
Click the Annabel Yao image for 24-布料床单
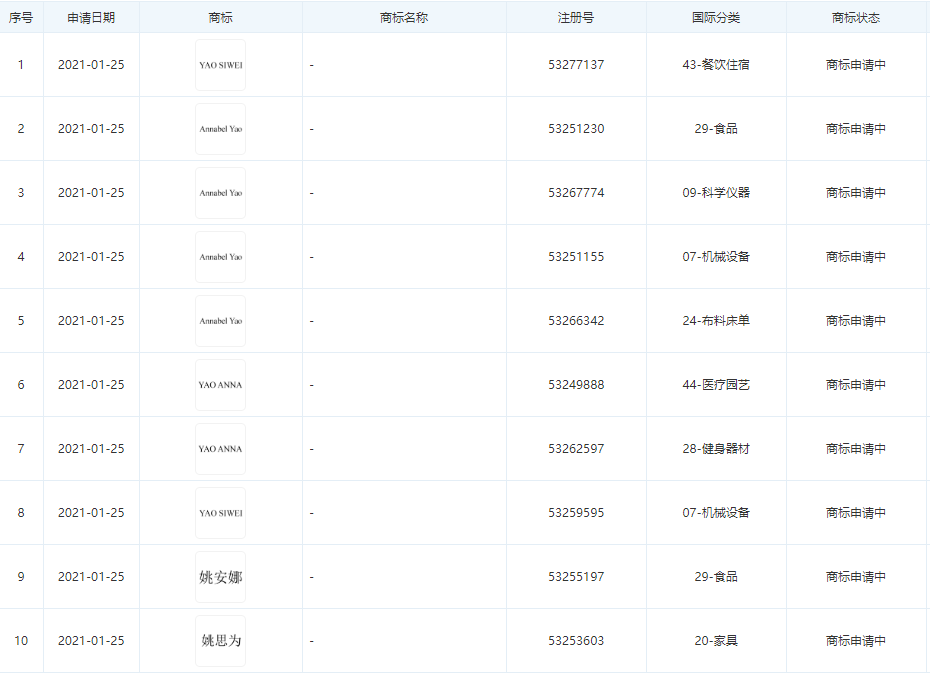click(x=221, y=321)
